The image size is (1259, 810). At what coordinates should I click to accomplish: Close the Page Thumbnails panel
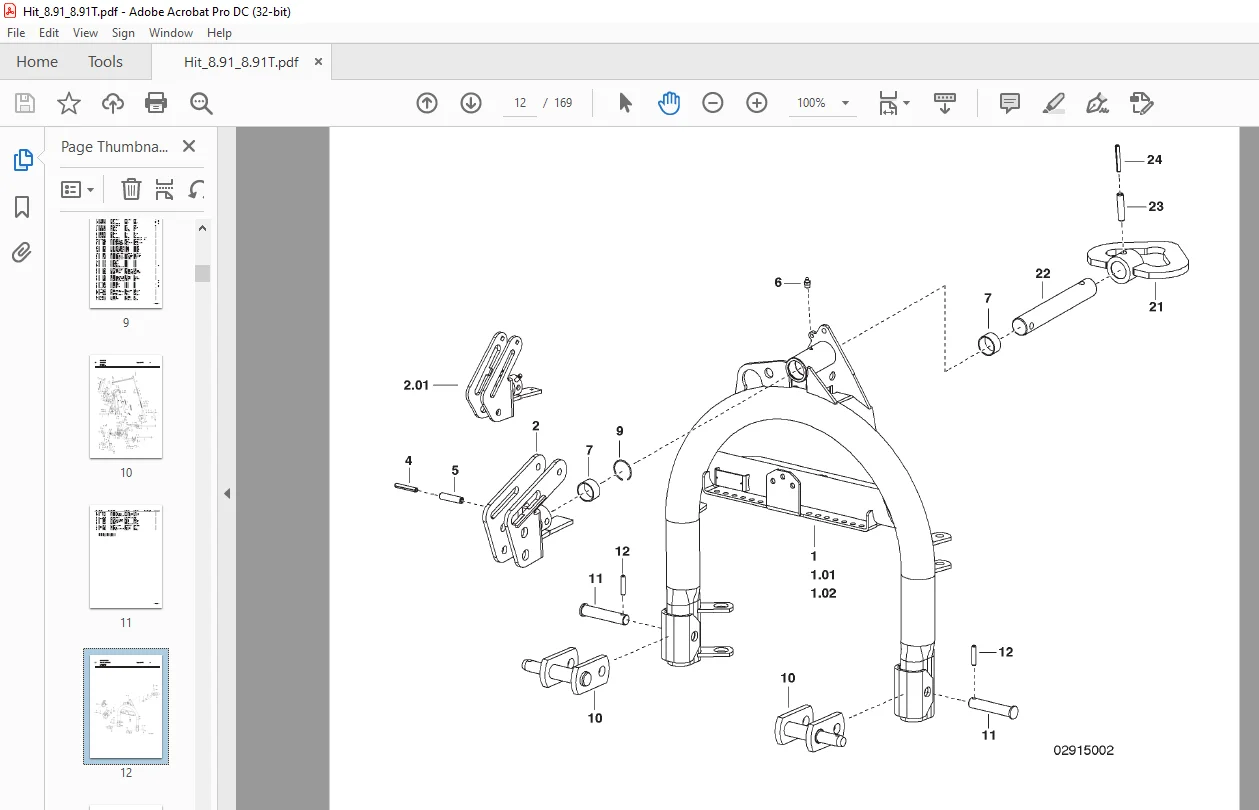coord(189,146)
